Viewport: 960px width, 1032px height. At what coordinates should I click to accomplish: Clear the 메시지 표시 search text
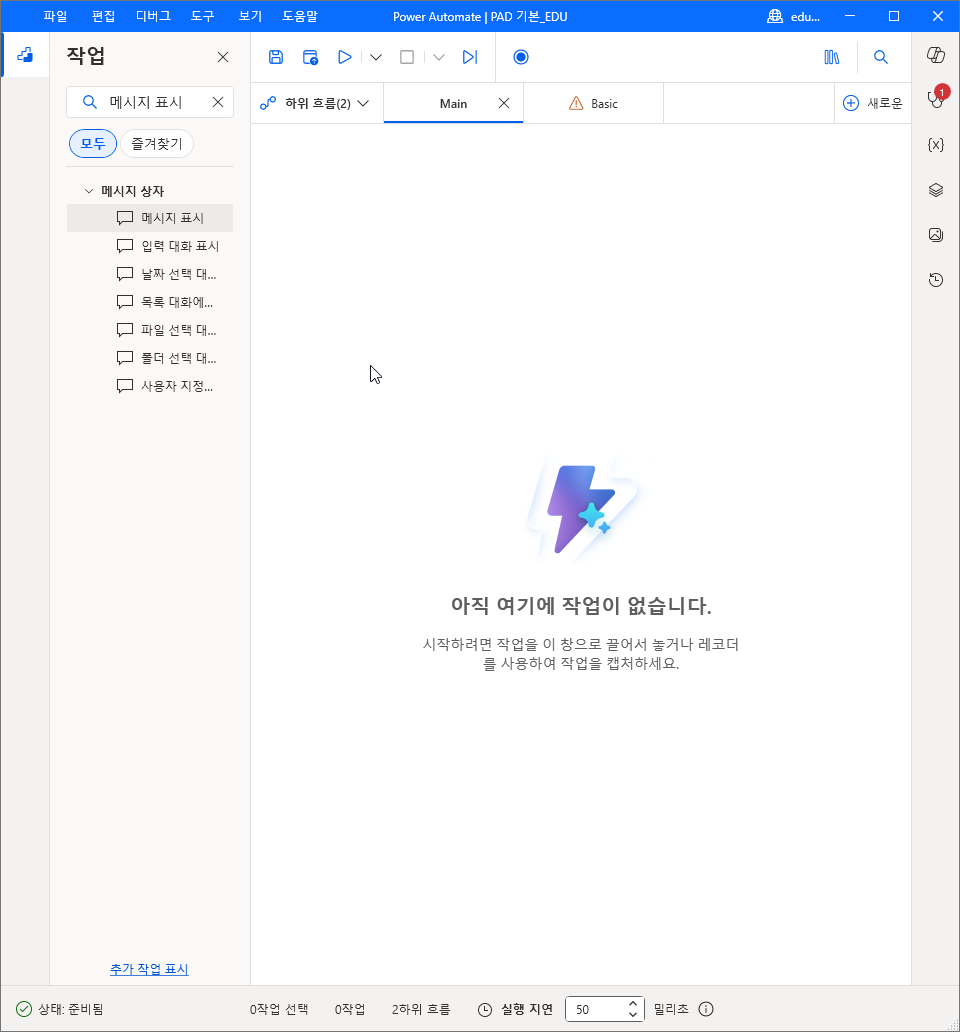click(218, 102)
